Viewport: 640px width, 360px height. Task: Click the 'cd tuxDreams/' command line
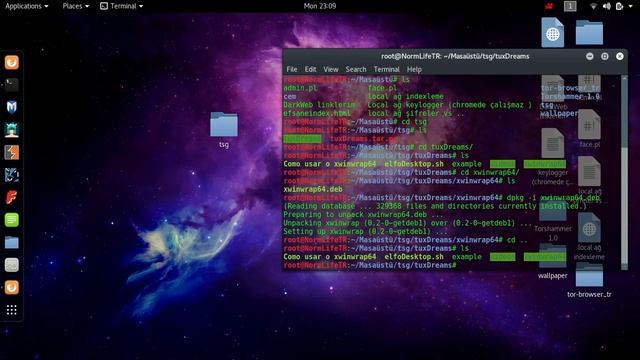378,147
